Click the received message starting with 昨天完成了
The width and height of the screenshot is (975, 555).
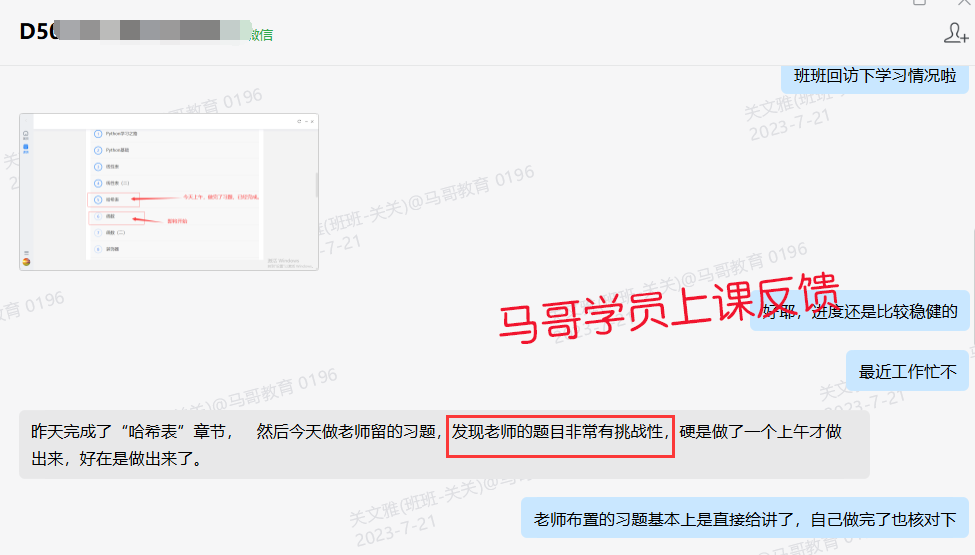click(x=444, y=445)
